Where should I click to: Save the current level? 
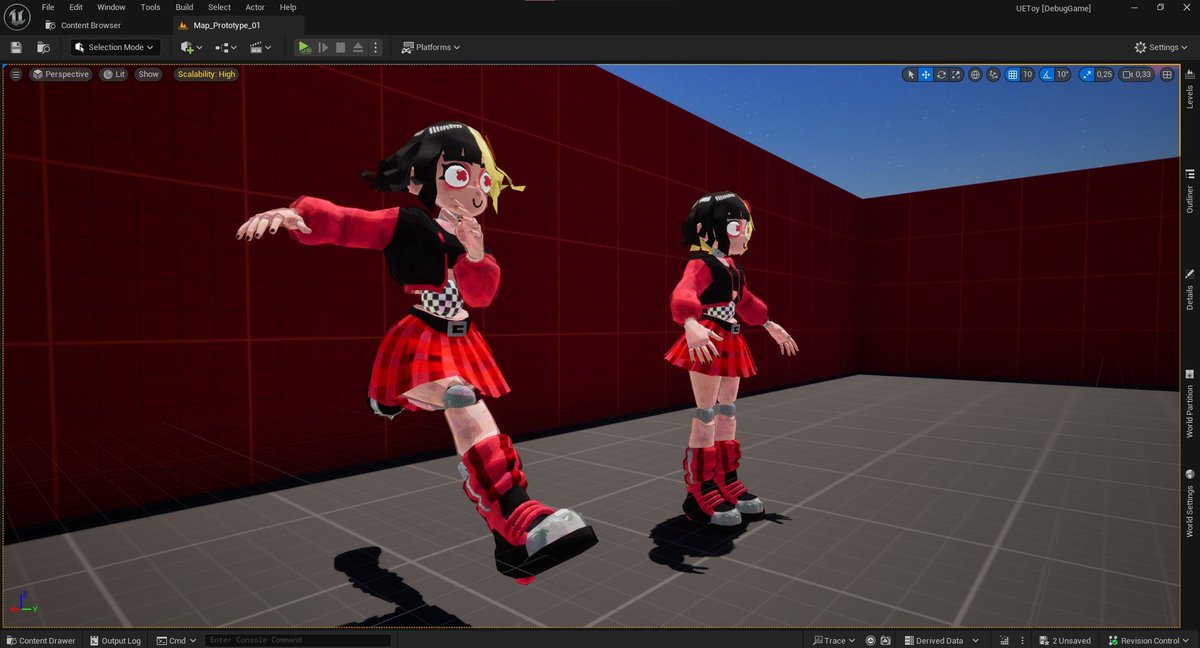15,47
